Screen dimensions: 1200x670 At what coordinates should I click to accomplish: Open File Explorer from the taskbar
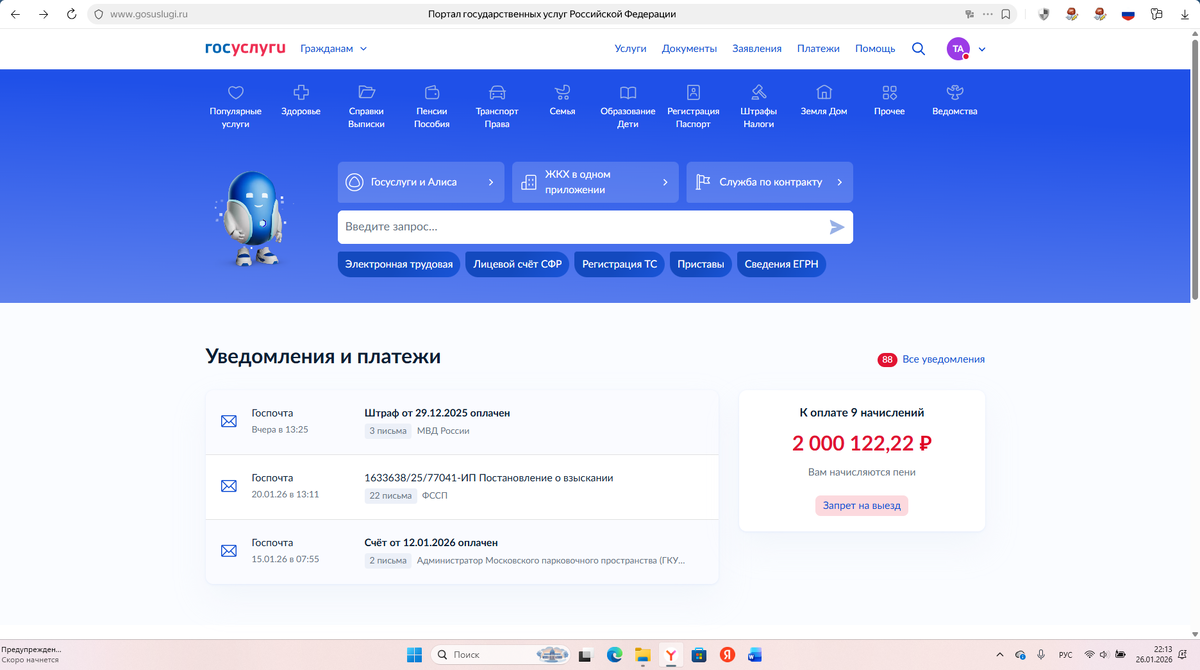[644, 655]
